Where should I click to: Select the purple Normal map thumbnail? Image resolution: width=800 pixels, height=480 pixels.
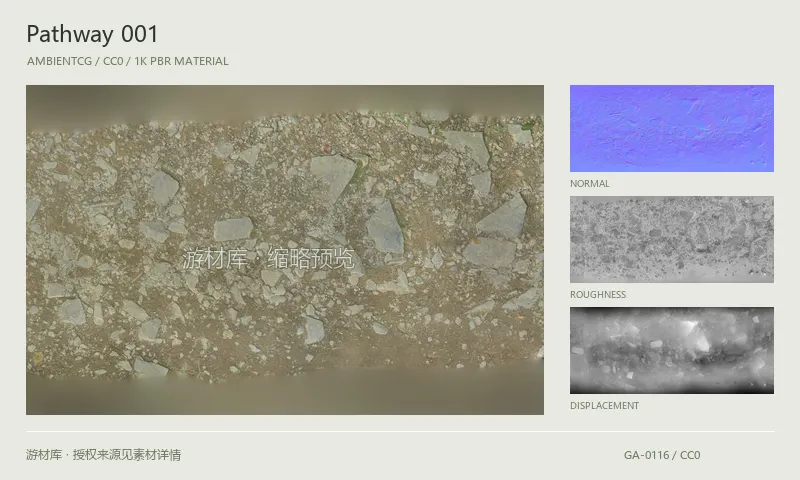671,128
